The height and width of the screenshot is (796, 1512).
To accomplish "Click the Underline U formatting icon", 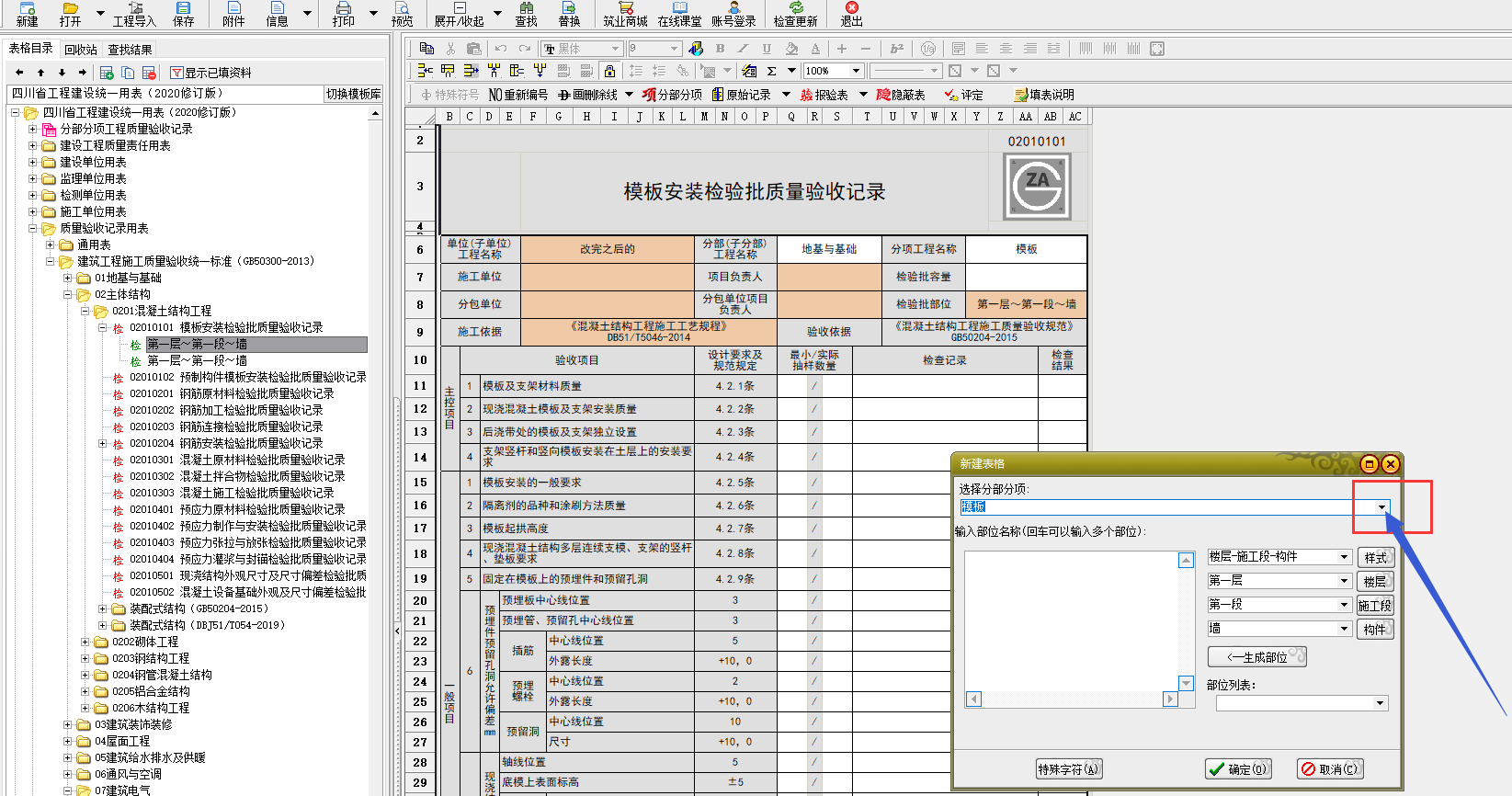I will [767, 49].
